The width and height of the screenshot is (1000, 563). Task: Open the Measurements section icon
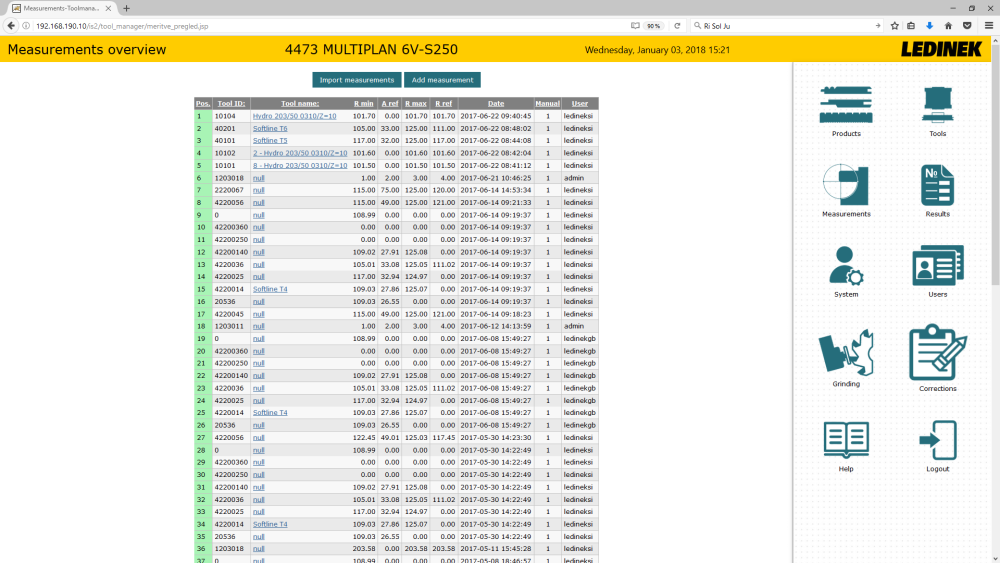pyautogui.click(x=846, y=185)
